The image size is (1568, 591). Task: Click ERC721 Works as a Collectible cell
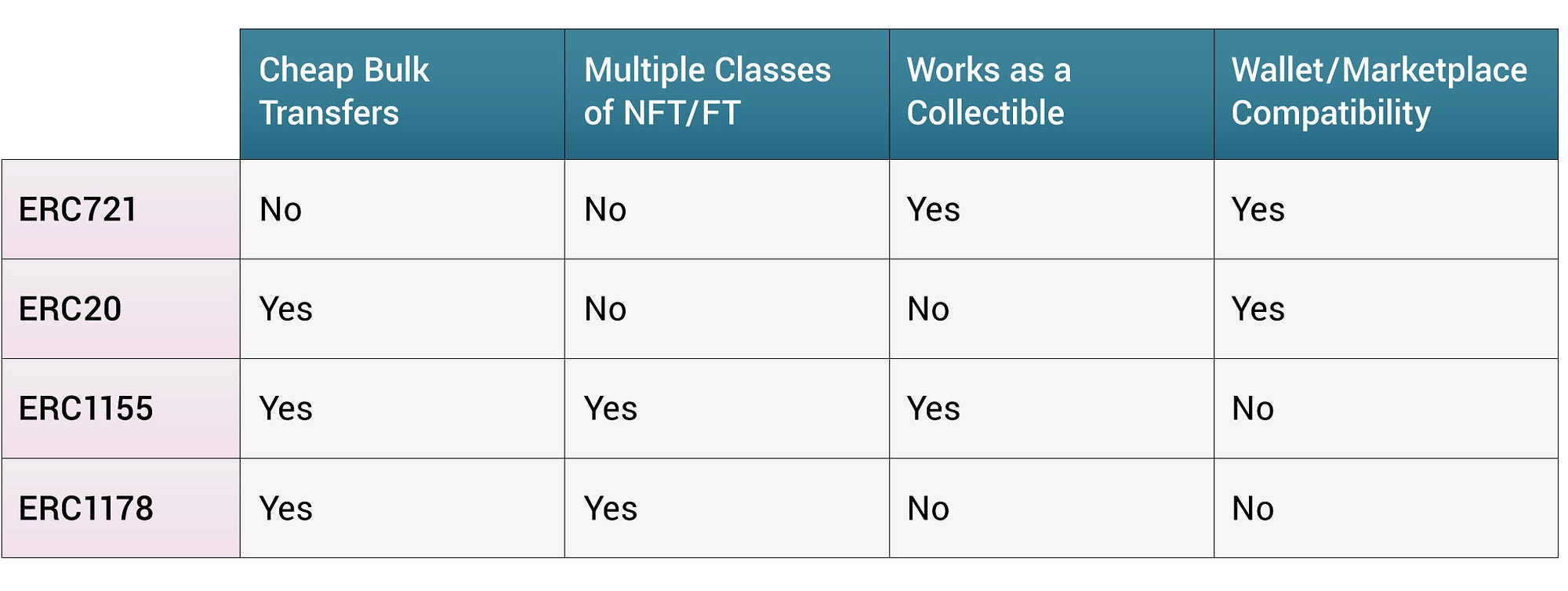[1051, 209]
